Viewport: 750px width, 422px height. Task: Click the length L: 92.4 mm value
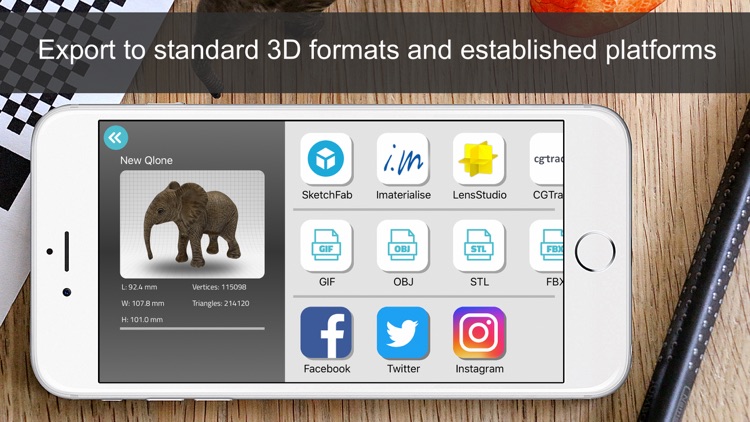[x=140, y=287]
